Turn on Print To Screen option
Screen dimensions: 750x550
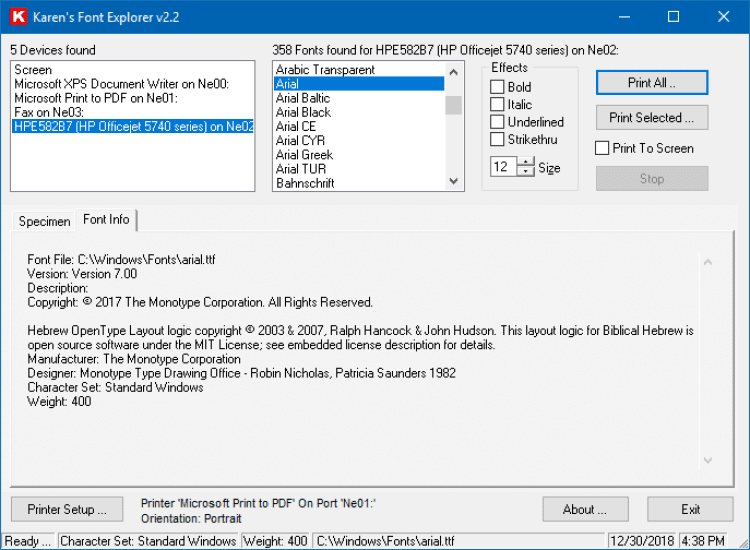(602, 148)
